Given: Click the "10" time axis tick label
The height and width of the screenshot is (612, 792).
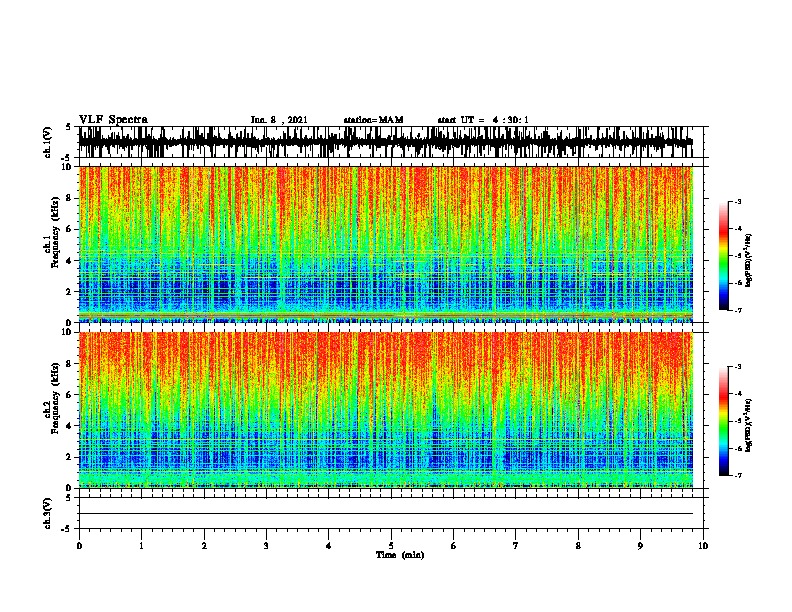Looking at the screenshot, I should [x=703, y=545].
